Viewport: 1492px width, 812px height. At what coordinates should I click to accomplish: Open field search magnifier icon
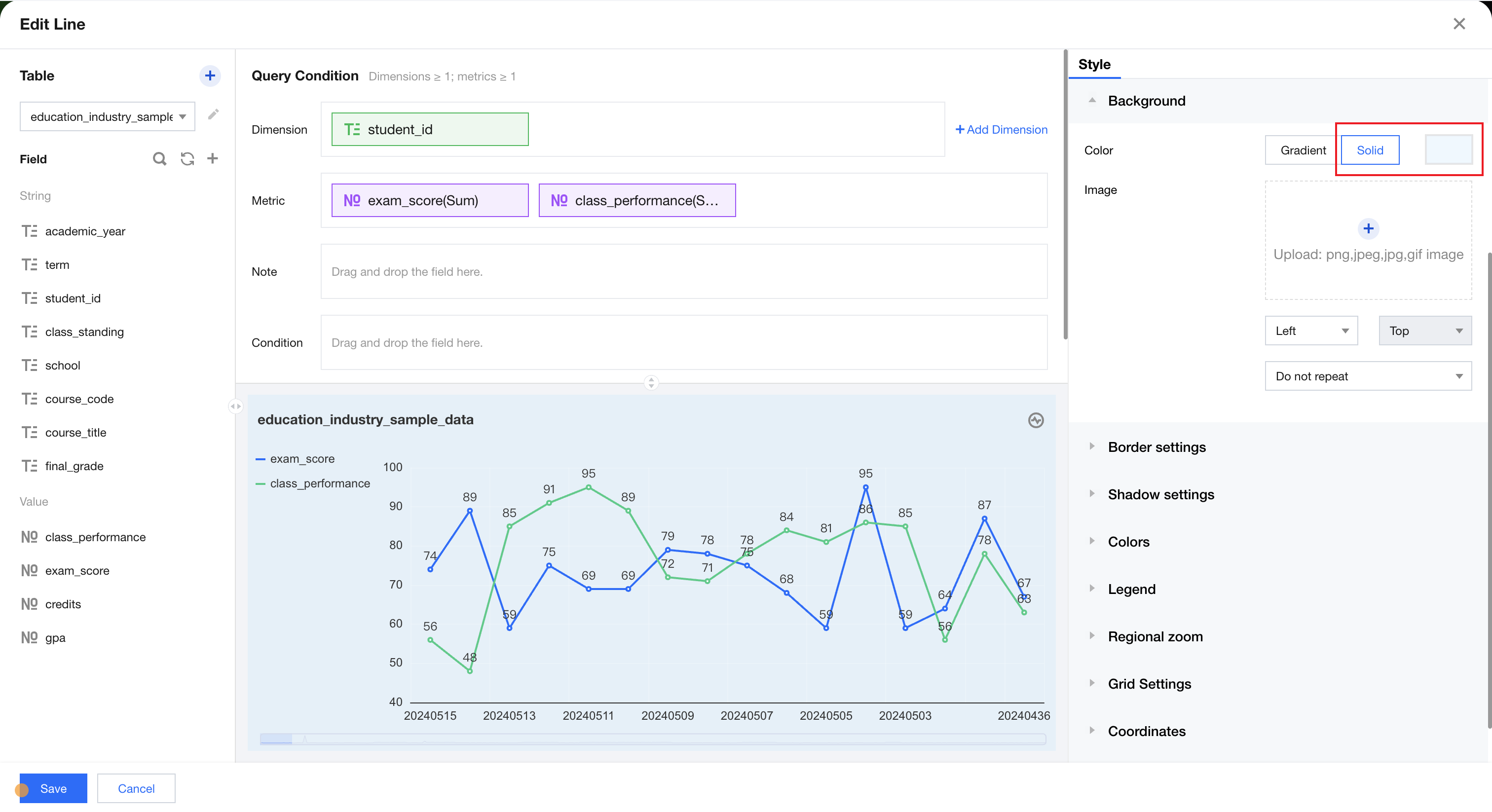(x=159, y=159)
